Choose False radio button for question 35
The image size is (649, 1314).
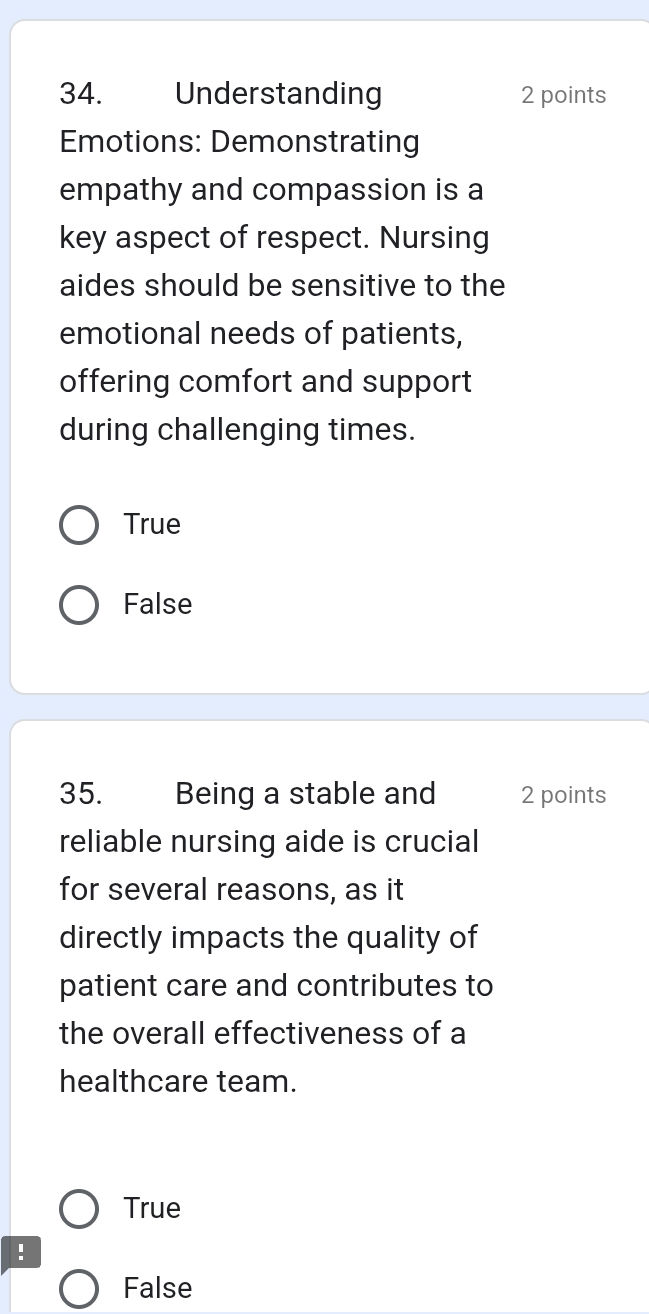79,1289
